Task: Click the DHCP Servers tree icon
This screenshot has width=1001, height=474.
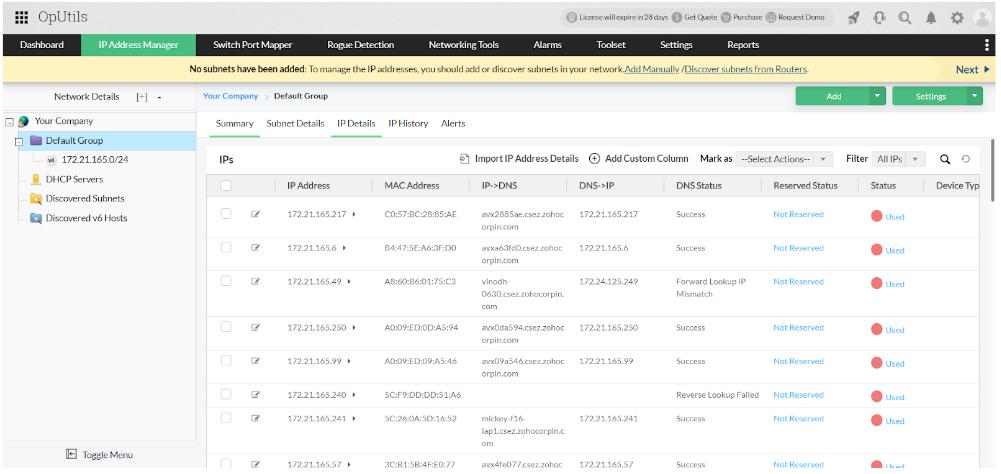Action: [x=36, y=180]
